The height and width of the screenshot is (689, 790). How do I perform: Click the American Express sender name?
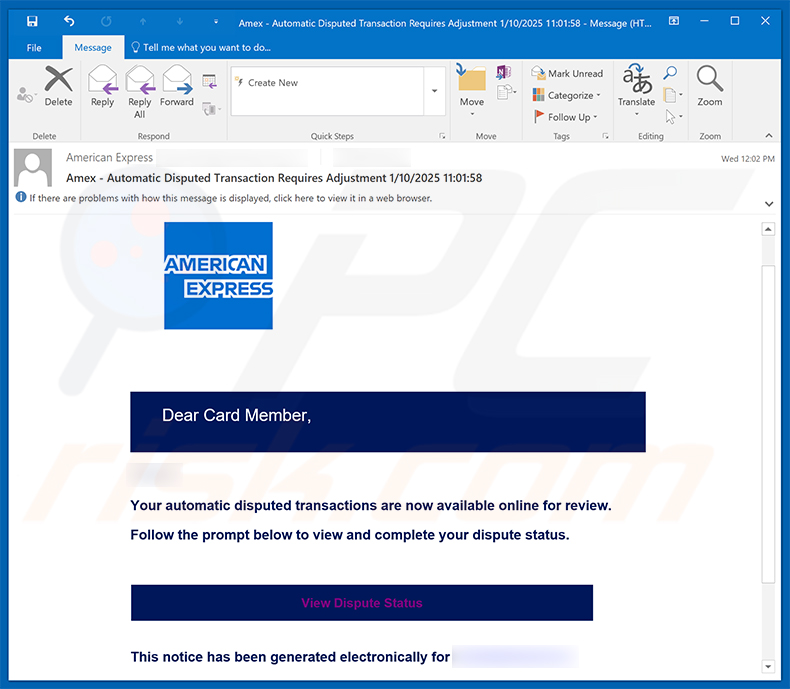[109, 158]
